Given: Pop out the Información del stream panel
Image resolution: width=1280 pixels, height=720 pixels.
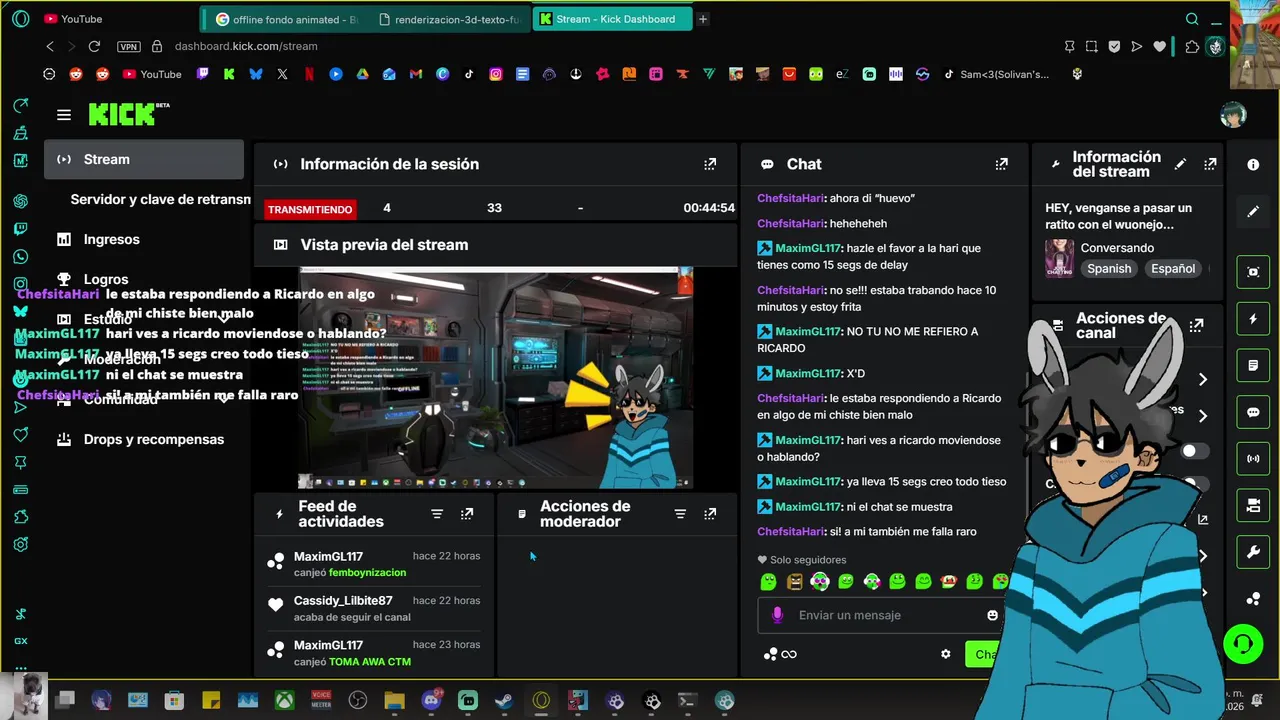Looking at the screenshot, I should pos(1210,164).
